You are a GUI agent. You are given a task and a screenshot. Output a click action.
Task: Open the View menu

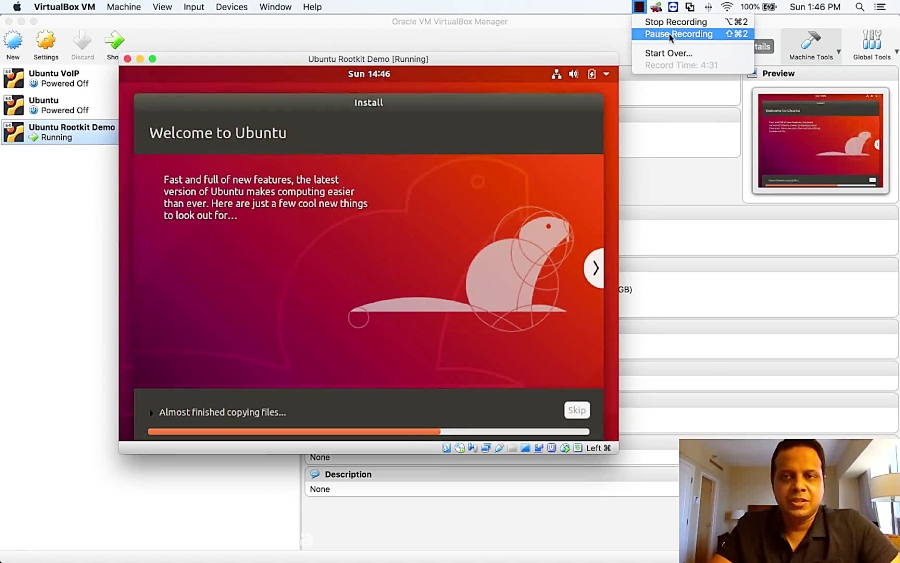click(162, 7)
